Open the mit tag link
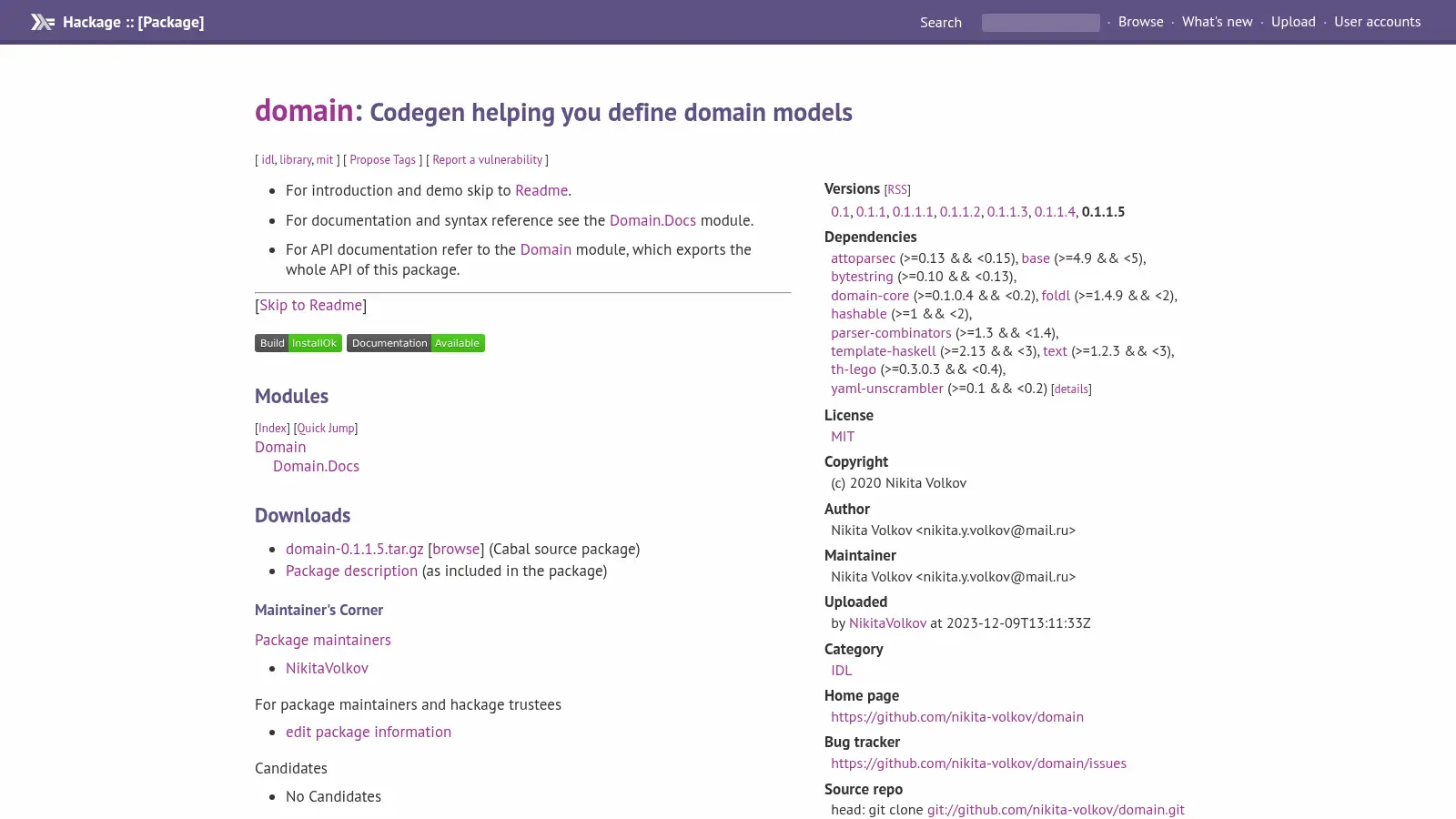 click(x=325, y=160)
